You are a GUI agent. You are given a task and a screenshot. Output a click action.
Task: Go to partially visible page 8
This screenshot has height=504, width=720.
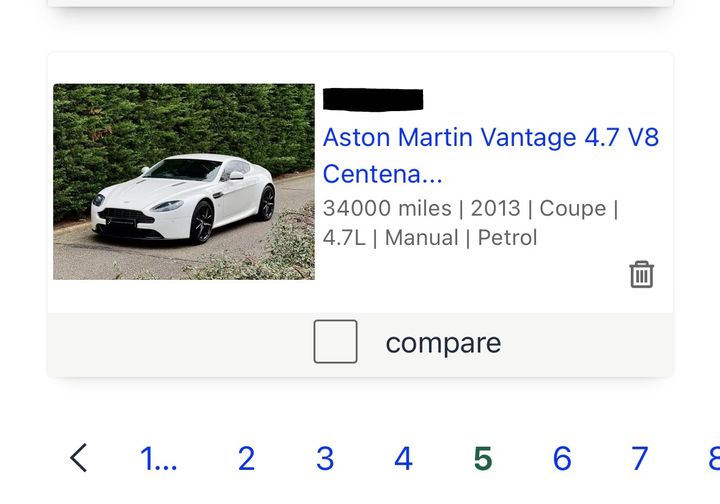tap(713, 458)
